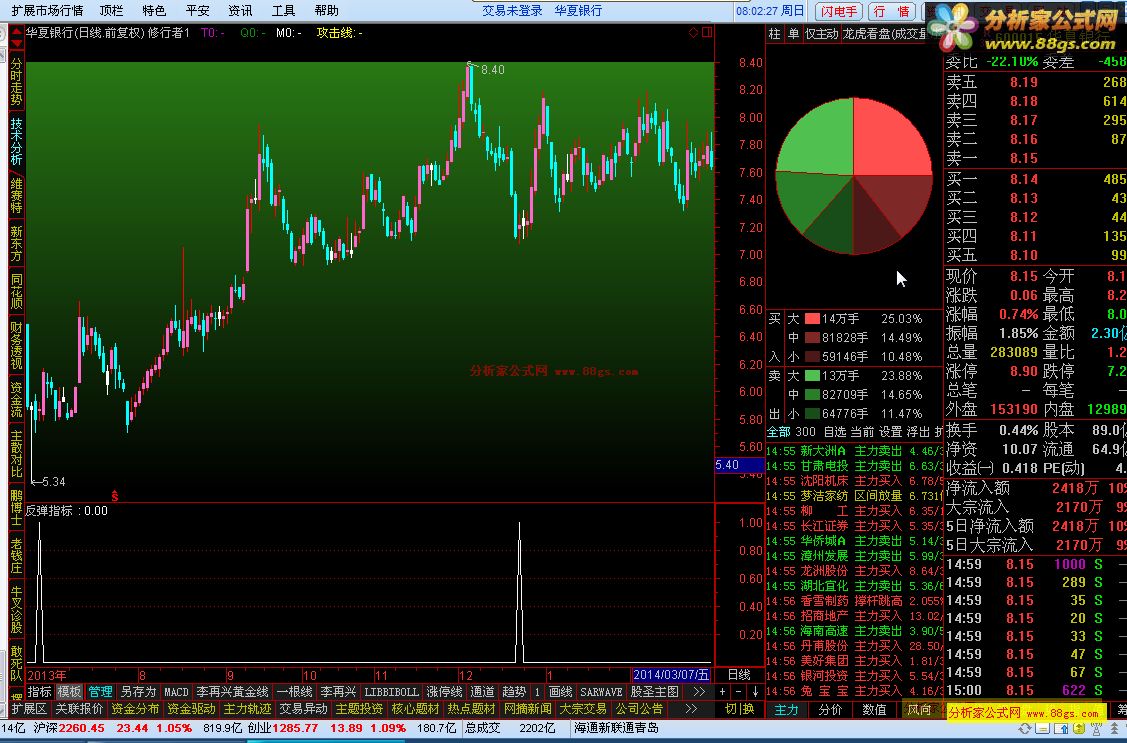This screenshot has width=1127, height=743.
Task: Open the 特色 menu
Action: click(154, 11)
